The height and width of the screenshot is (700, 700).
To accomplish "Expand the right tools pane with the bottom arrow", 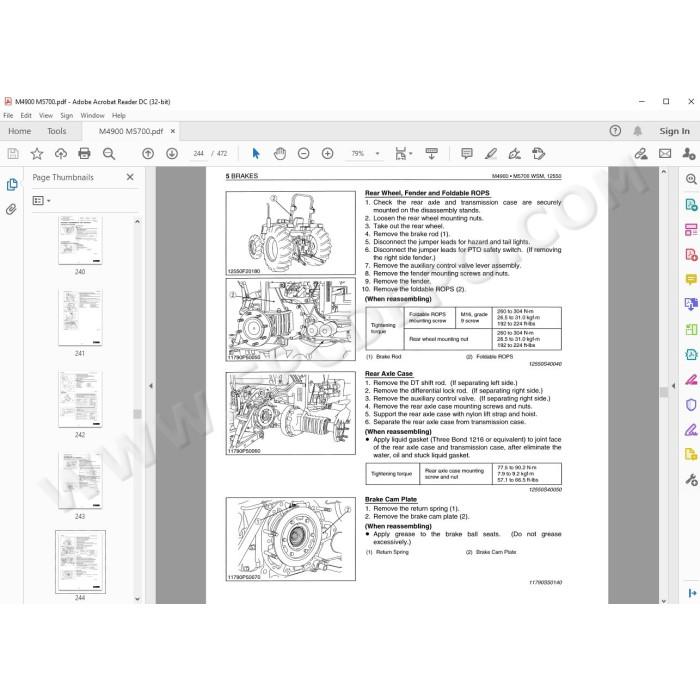I will tap(692, 593).
